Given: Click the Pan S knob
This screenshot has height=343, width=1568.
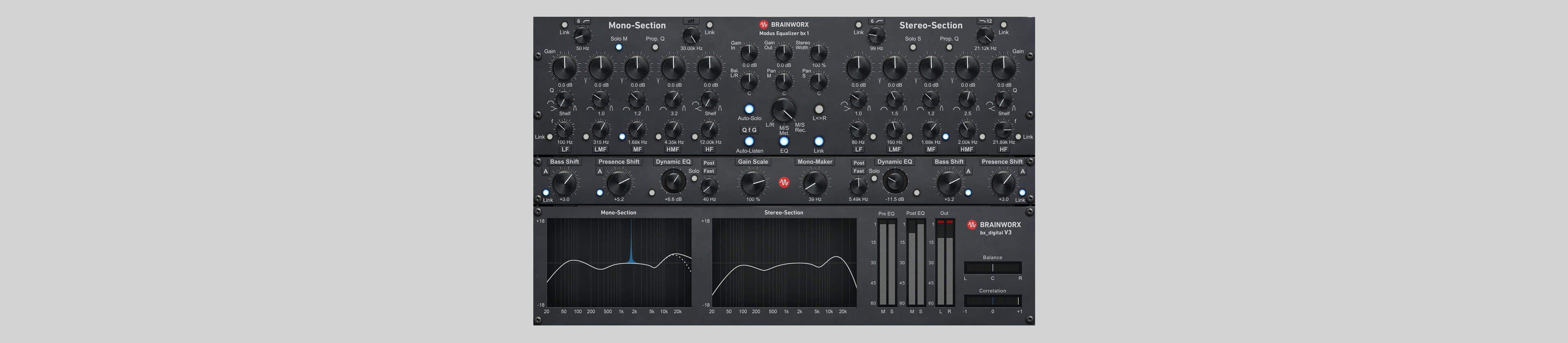Looking at the screenshot, I should pos(819,82).
